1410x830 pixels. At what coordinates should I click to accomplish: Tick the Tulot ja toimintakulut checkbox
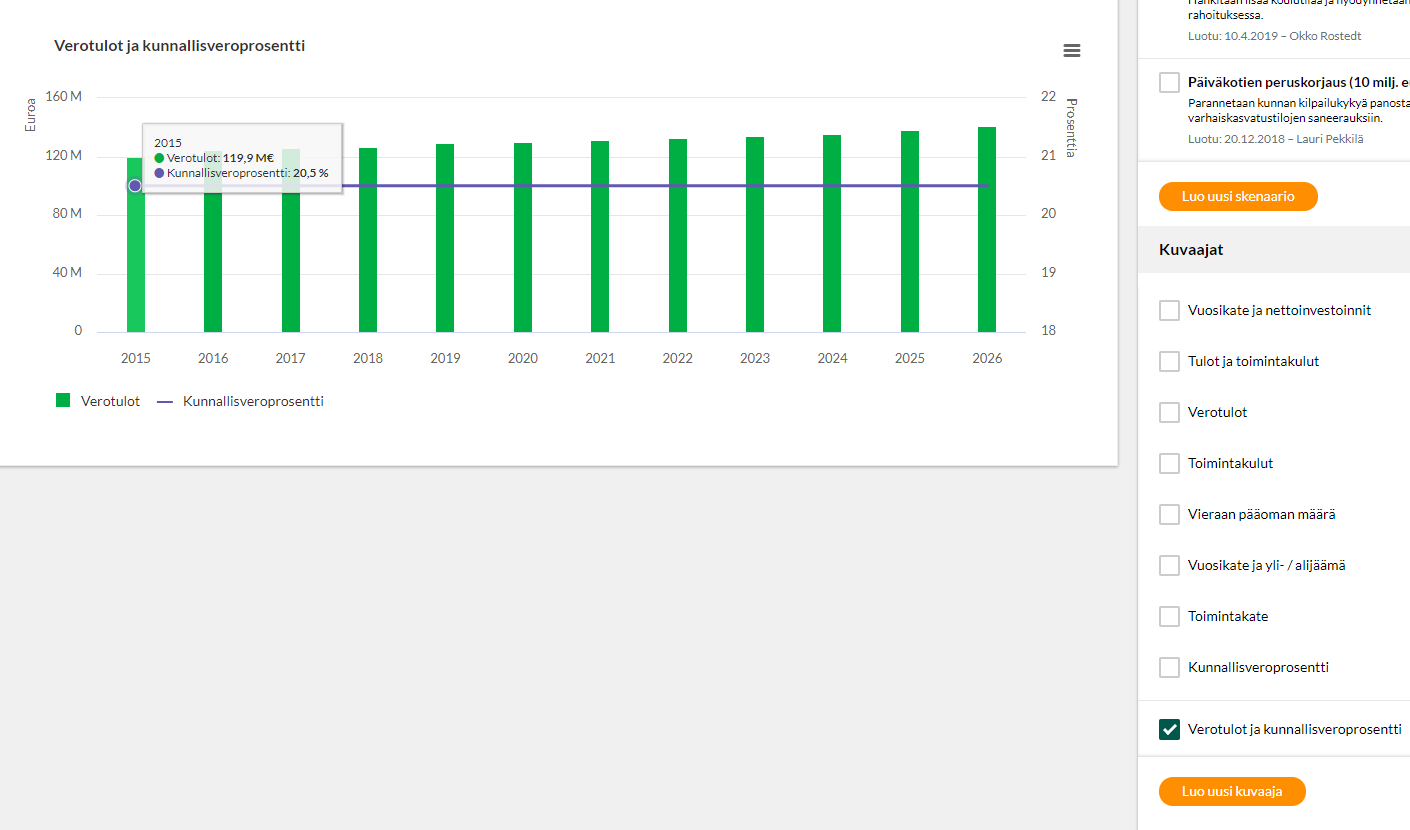1169,361
